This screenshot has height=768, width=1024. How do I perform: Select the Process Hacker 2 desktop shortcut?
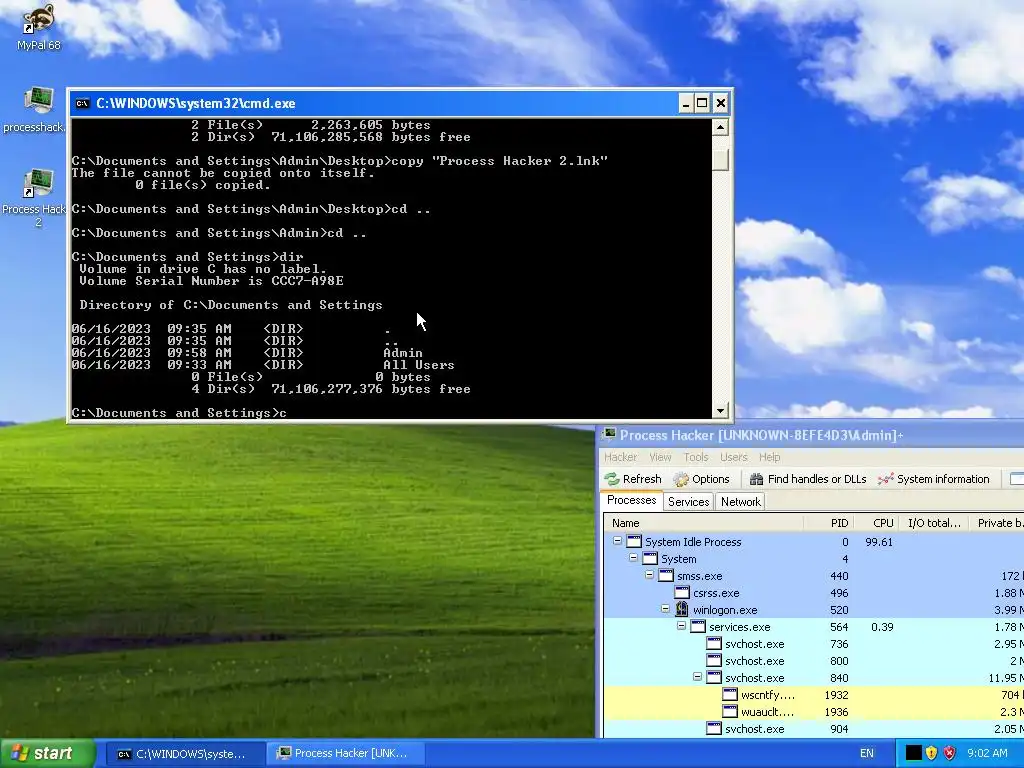pyautogui.click(x=34, y=198)
